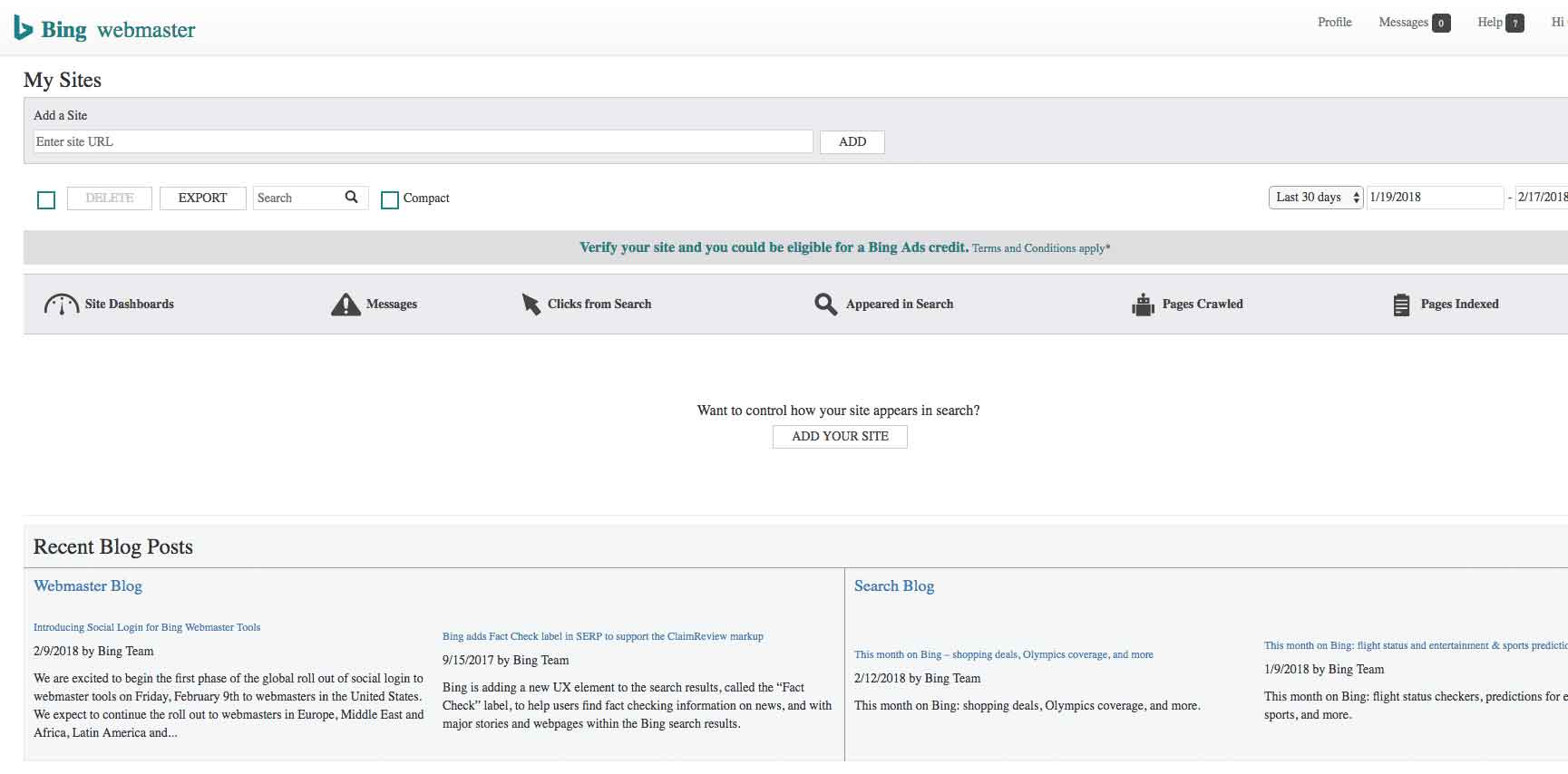The image size is (1568, 774).
Task: Click the Messages warning triangle icon
Action: (x=346, y=305)
